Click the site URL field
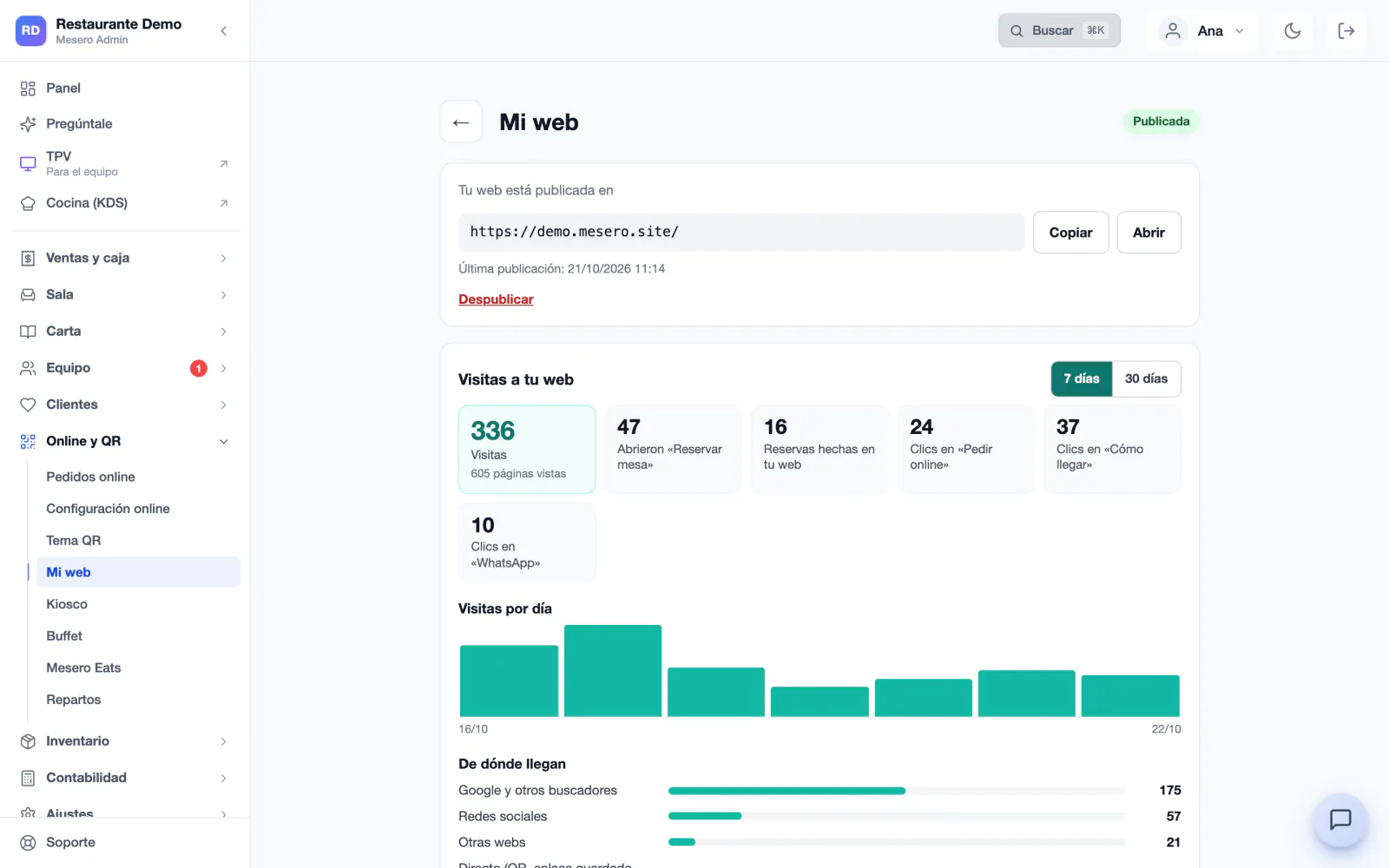 tap(741, 233)
